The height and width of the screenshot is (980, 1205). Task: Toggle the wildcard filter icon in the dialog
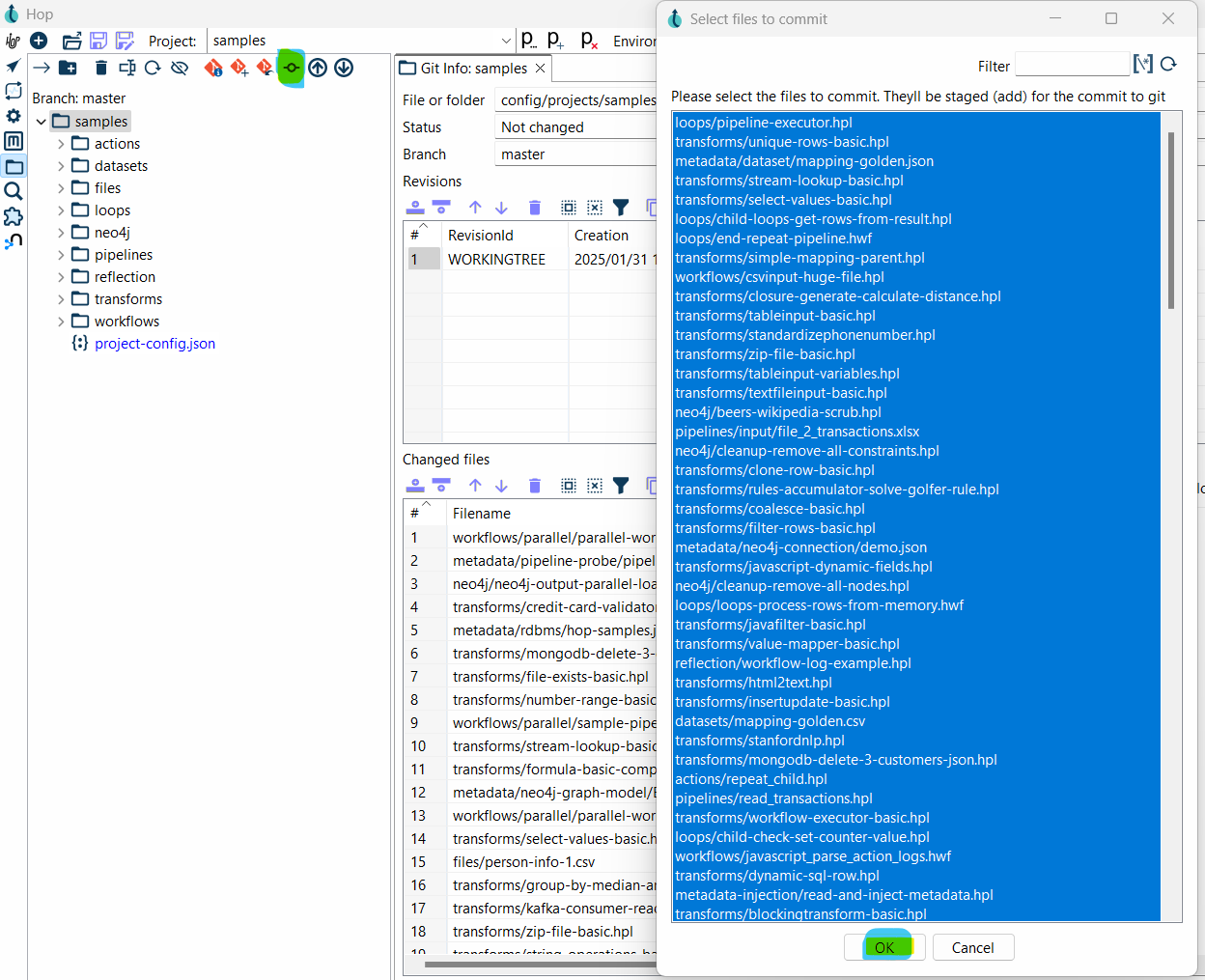click(1143, 65)
